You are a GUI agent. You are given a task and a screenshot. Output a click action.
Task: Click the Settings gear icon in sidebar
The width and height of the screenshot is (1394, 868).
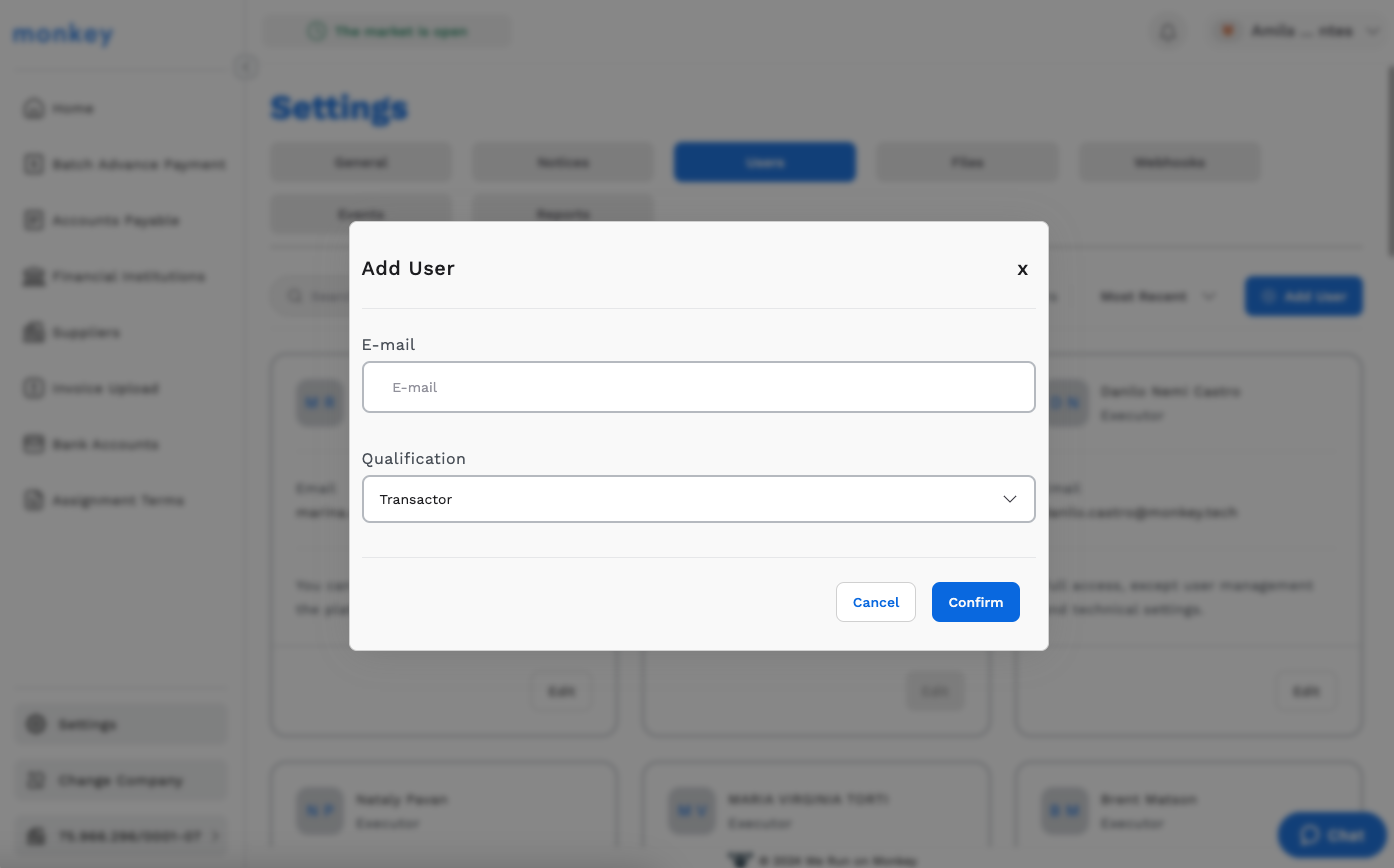click(x=36, y=724)
